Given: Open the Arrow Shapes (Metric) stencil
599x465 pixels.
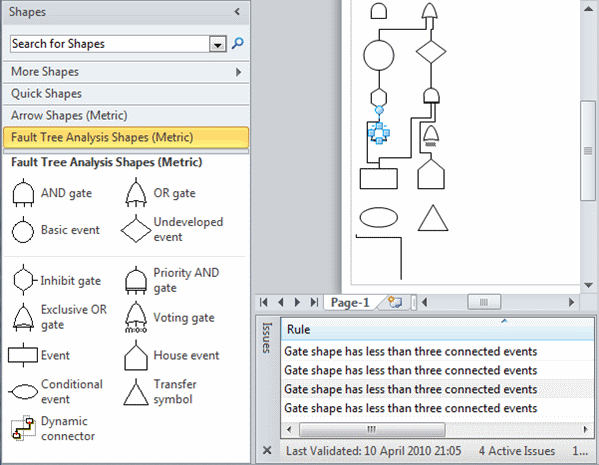Looking at the screenshot, I should click(126, 115).
